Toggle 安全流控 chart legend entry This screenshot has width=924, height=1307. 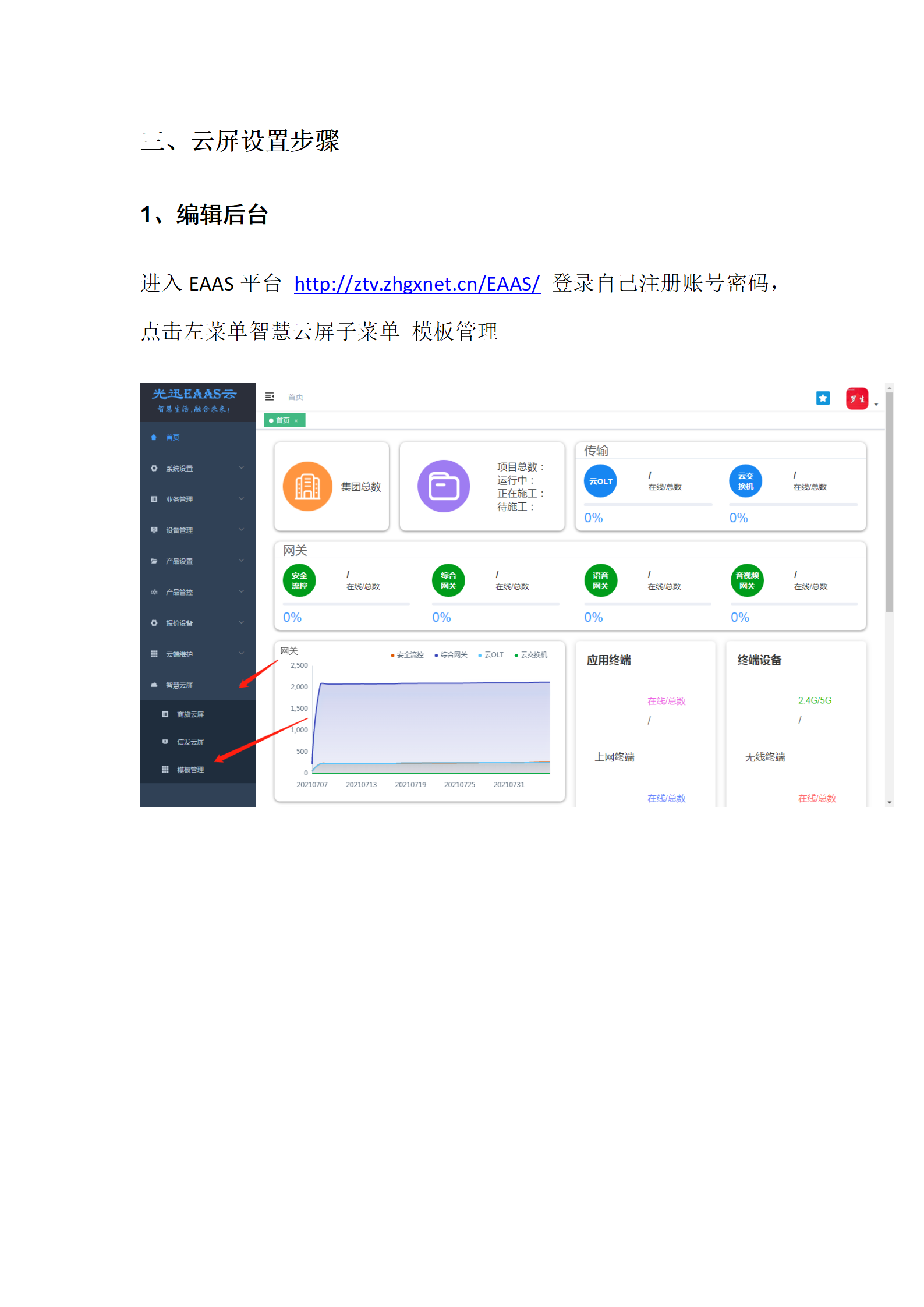[408, 655]
